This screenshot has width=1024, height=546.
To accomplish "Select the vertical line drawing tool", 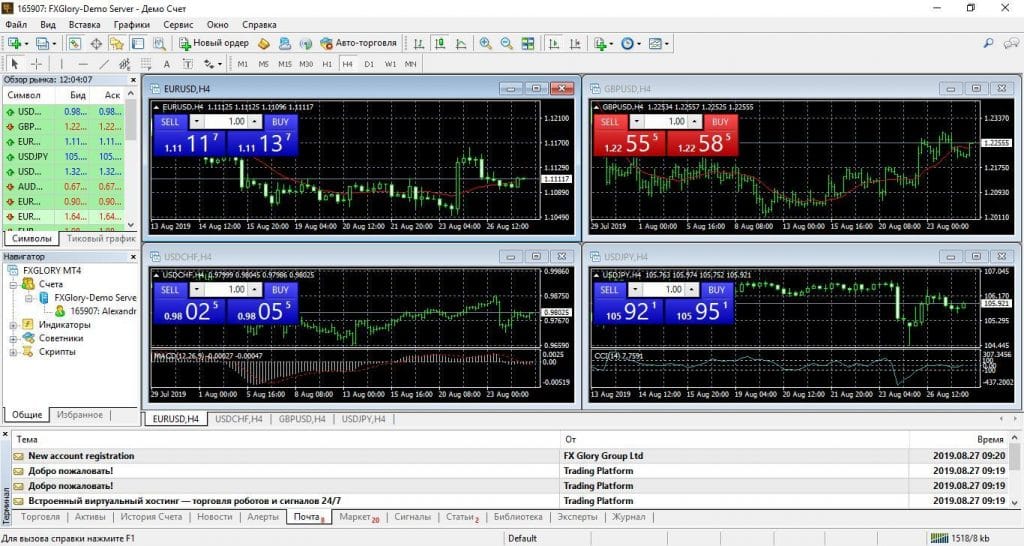I will point(62,64).
